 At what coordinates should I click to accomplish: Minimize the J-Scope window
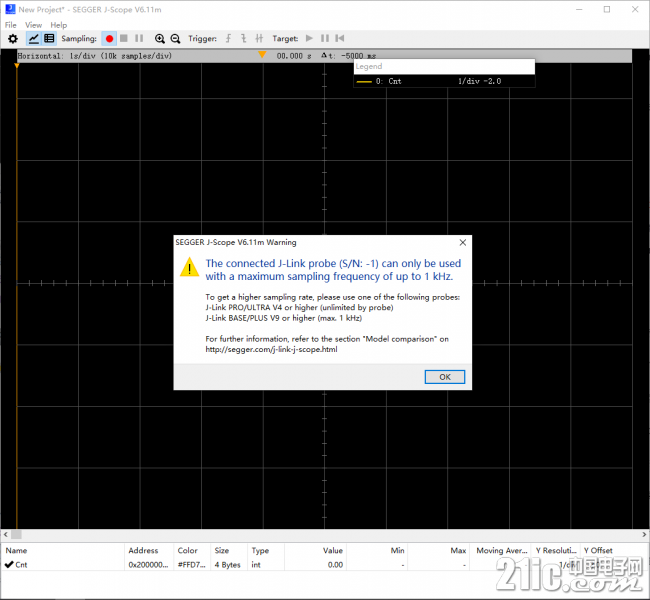(579, 10)
